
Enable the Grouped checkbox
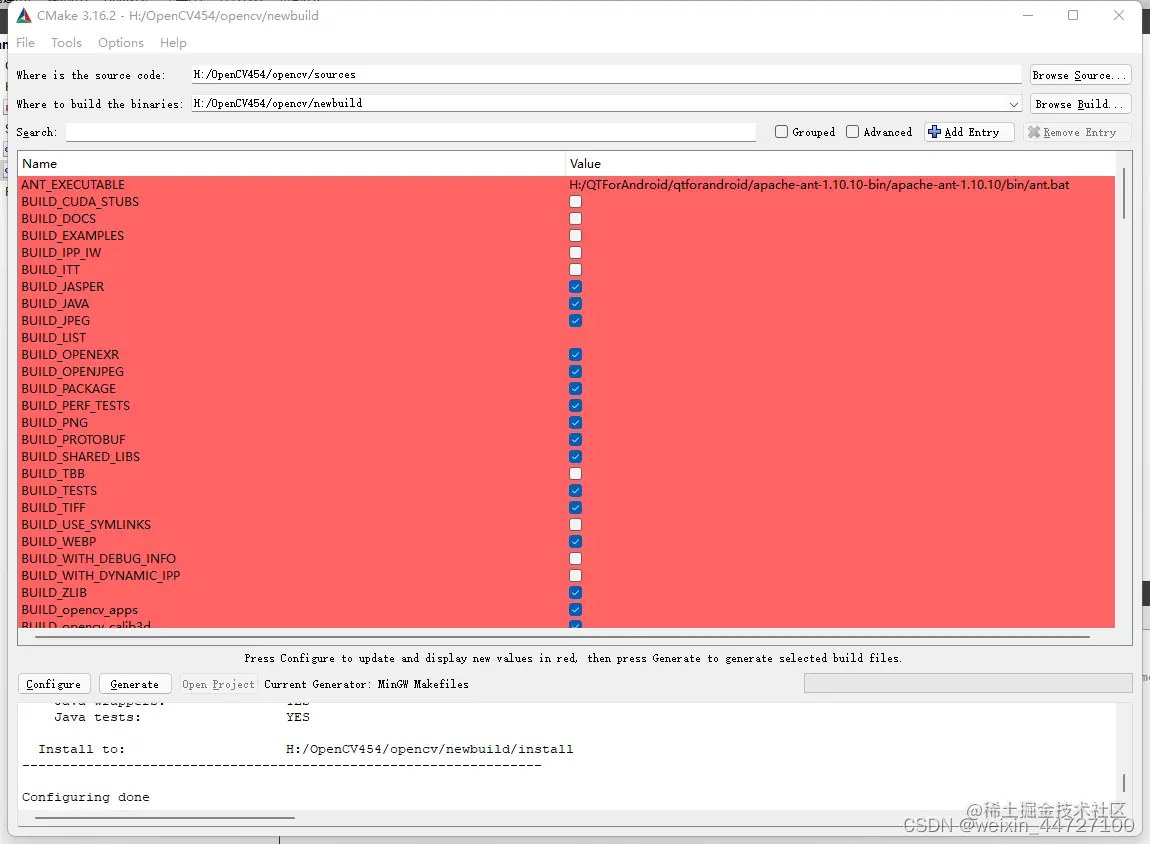point(781,131)
